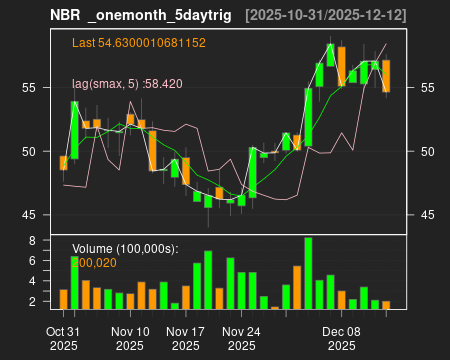This screenshot has height=360, width=450.
Task: Click the date range 2025-10-31/2025-12-12 label
Action: (x=326, y=15)
